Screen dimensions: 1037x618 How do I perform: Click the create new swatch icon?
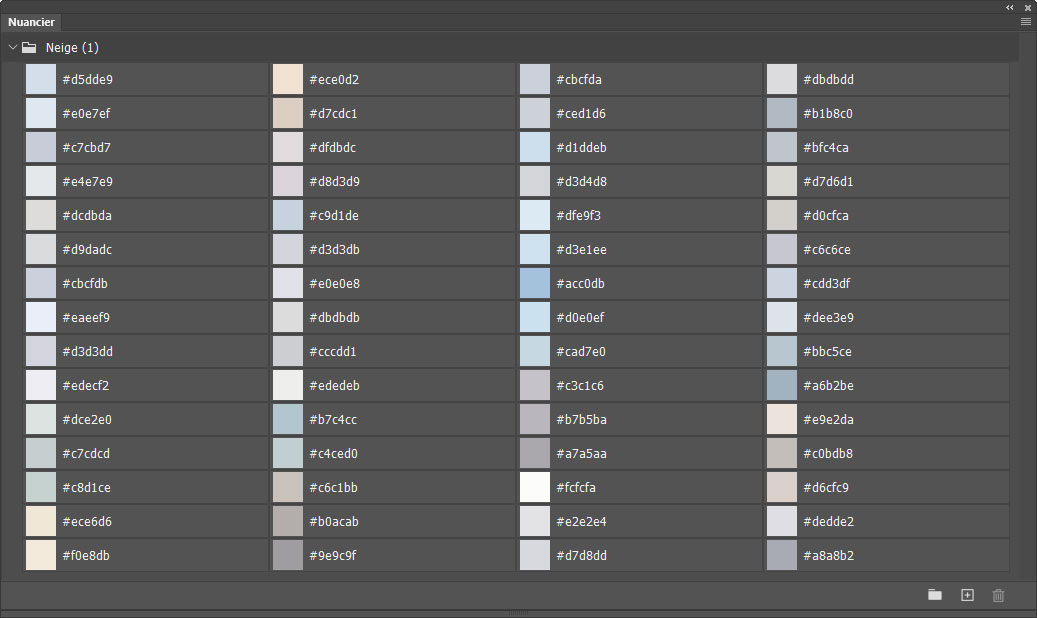coord(967,595)
